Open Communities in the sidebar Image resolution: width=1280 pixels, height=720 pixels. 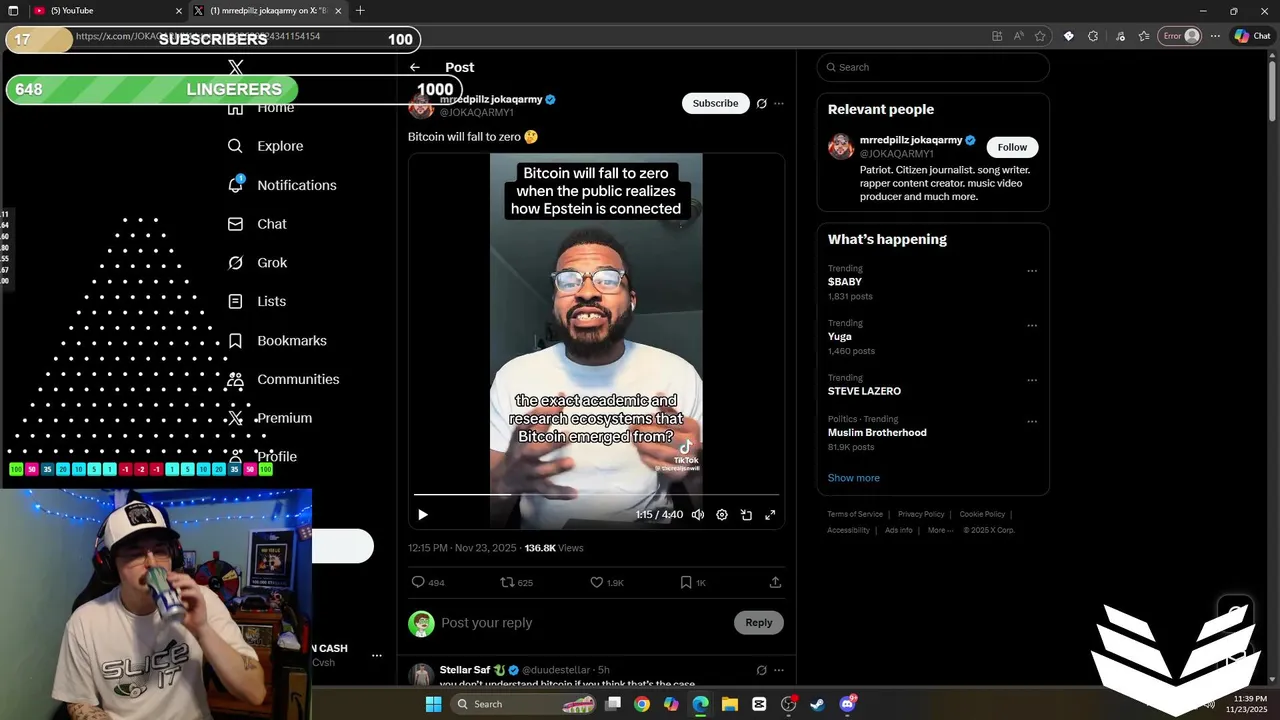tap(283, 379)
